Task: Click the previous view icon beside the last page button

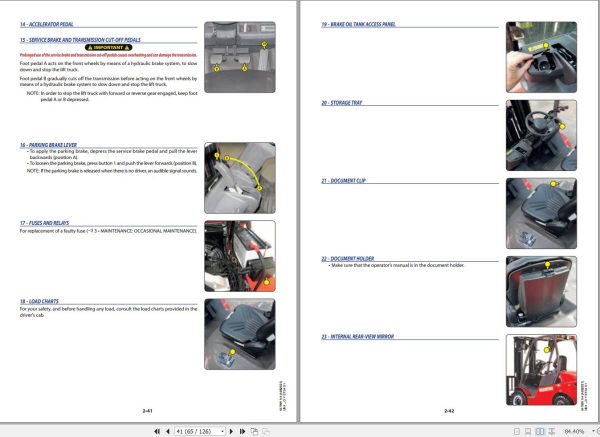Action: point(254,431)
